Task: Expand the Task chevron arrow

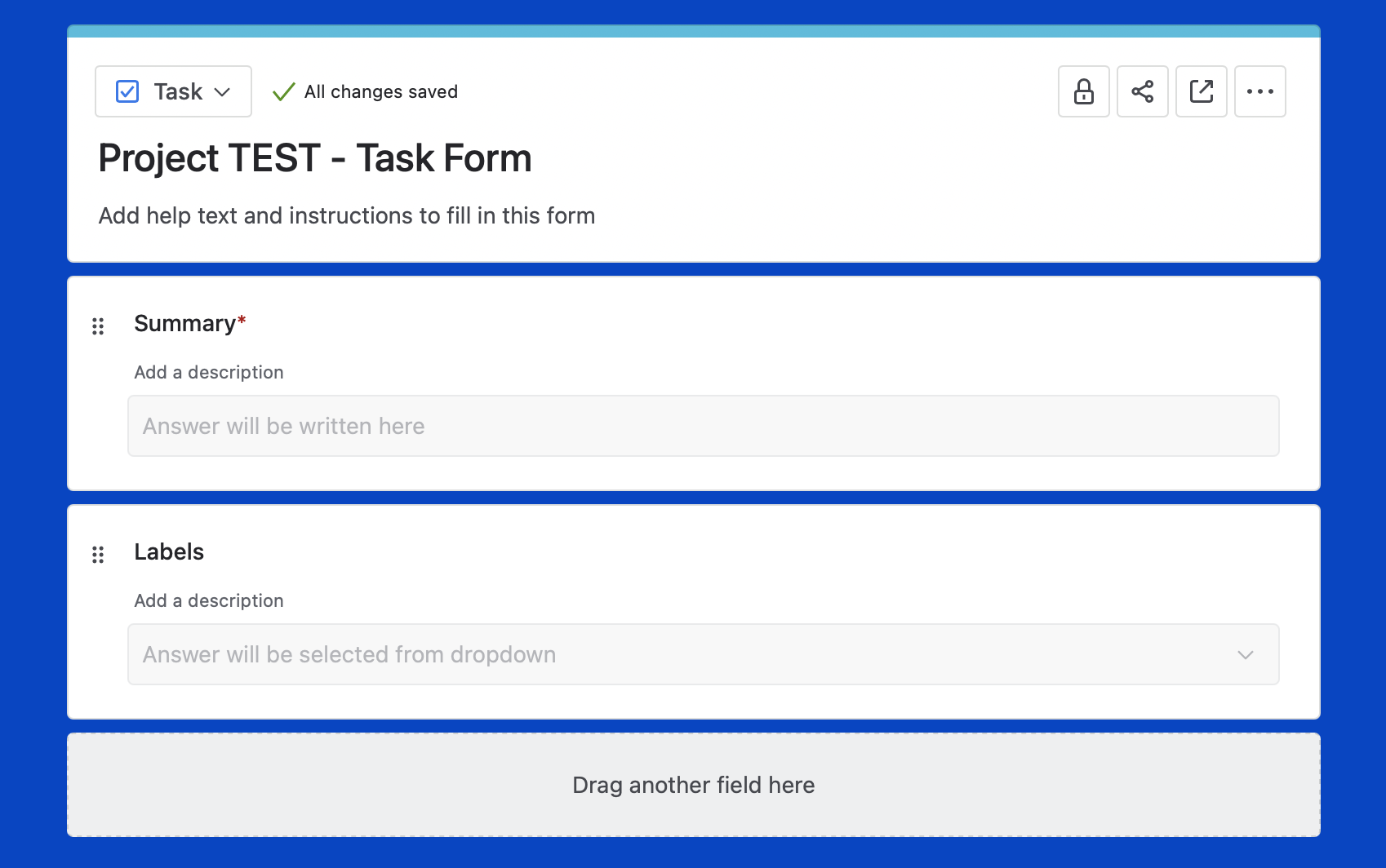Action: coord(222,92)
